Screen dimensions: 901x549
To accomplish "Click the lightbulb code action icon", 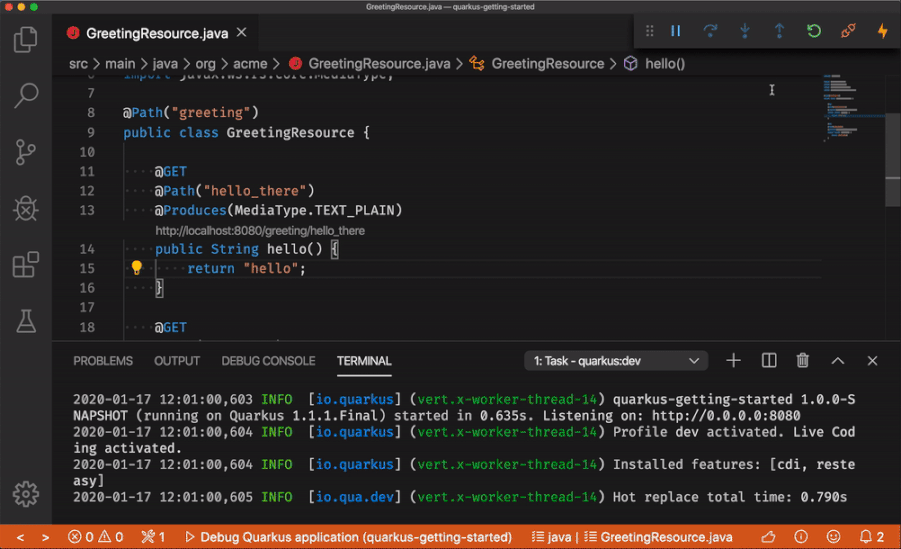I will tap(137, 268).
